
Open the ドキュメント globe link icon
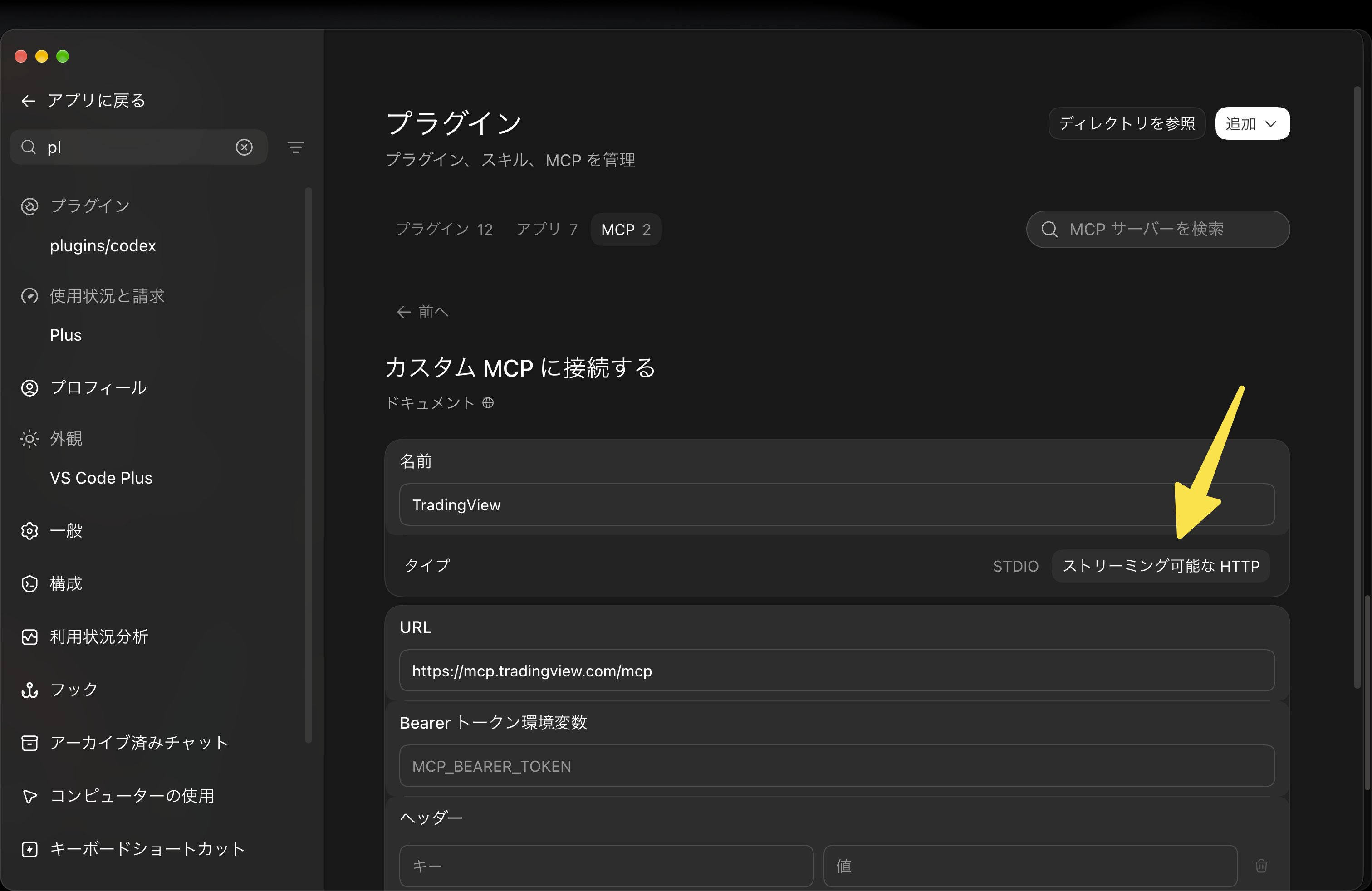pos(488,402)
